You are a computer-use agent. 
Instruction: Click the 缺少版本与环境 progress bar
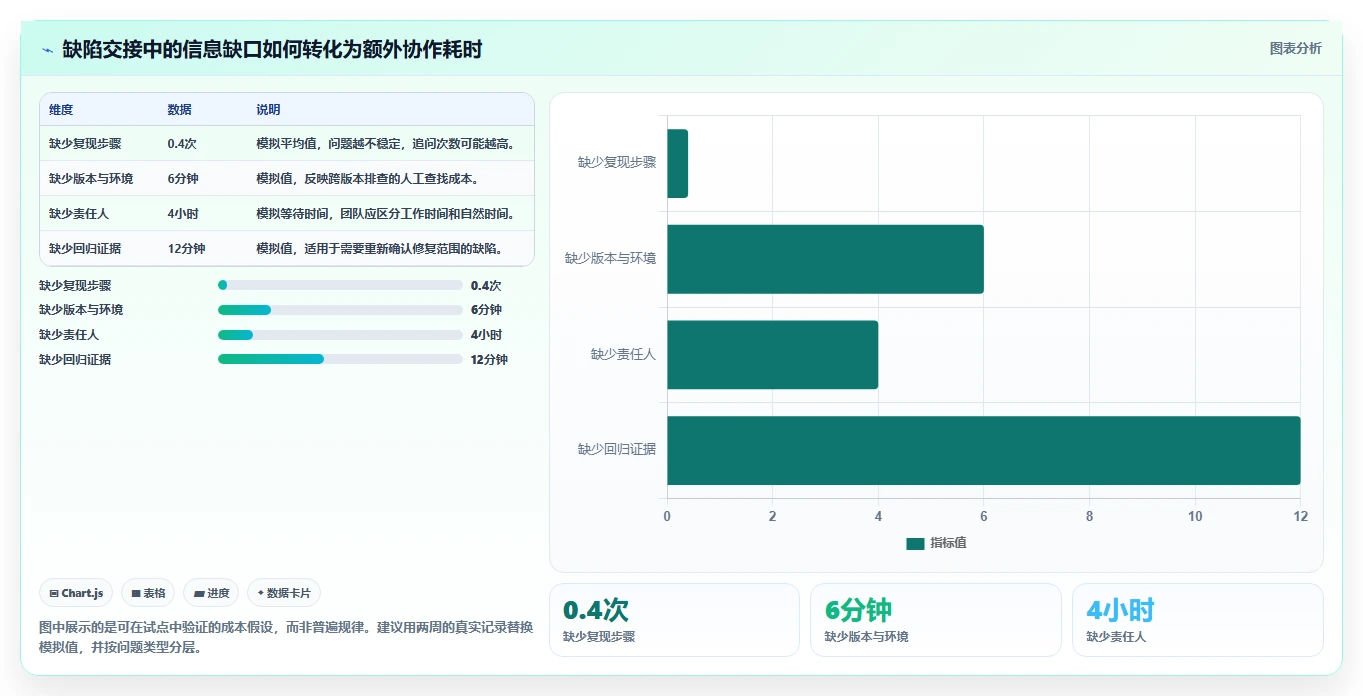tap(340, 310)
